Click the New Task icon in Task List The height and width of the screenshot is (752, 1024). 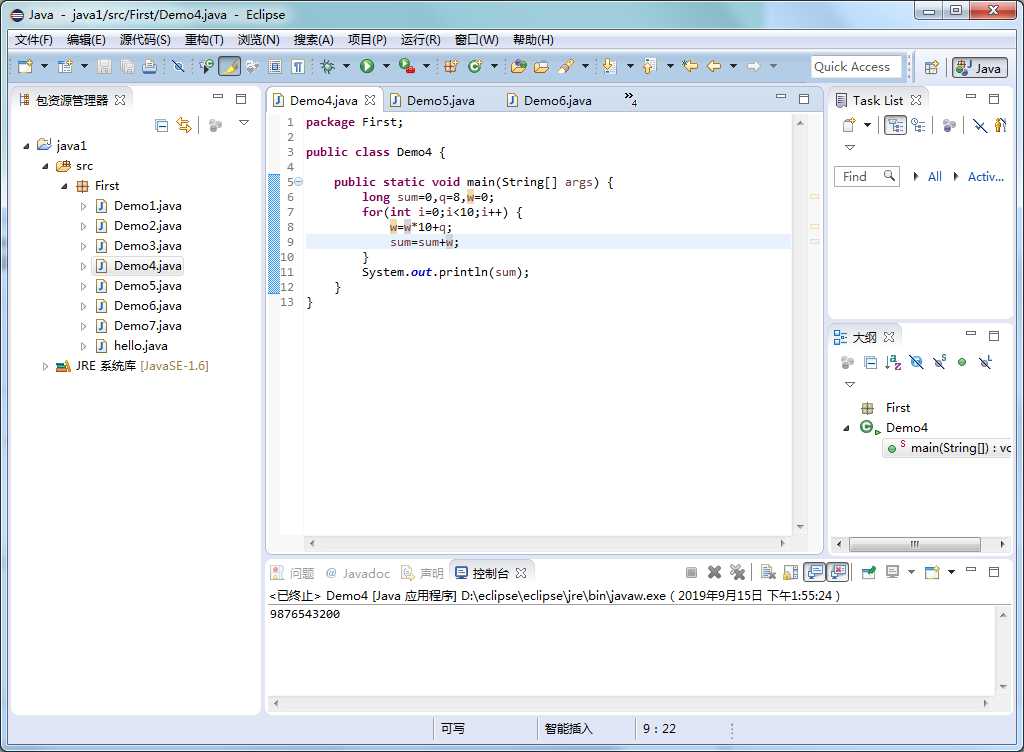(849, 125)
